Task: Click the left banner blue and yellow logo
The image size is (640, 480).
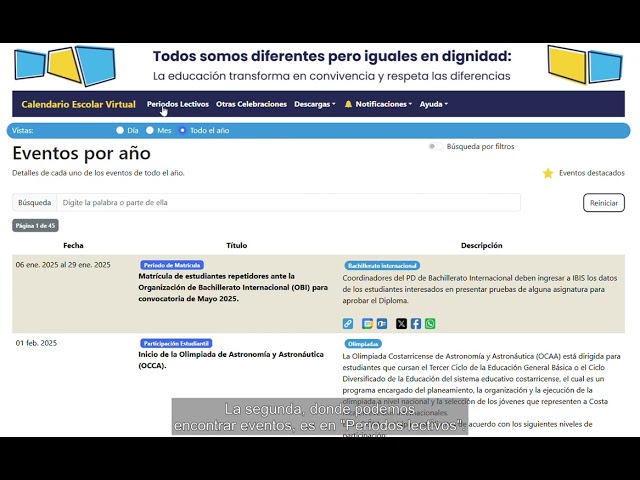Action: [x=65, y=66]
